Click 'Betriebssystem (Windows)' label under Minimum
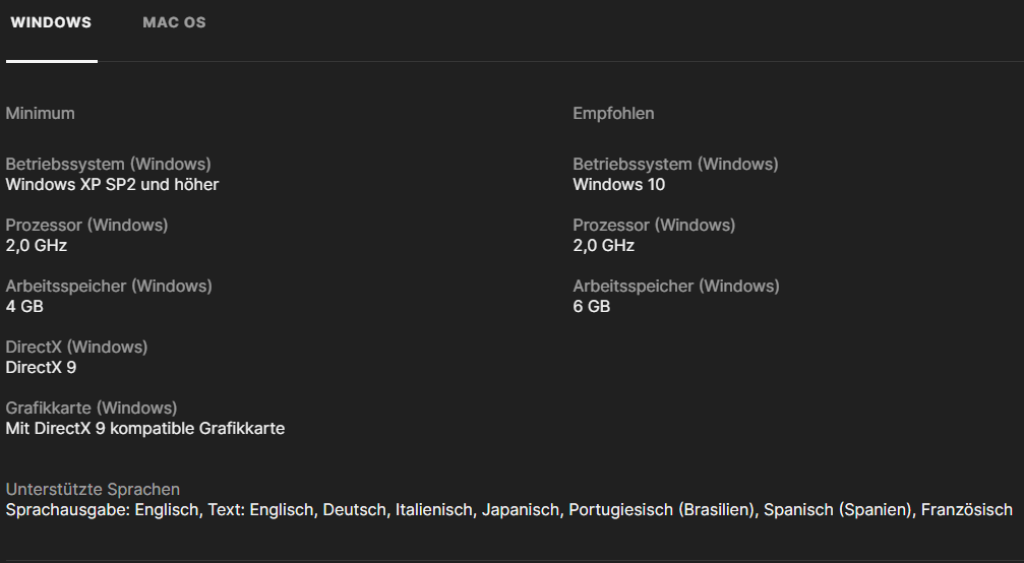The width and height of the screenshot is (1024, 563). 108,164
